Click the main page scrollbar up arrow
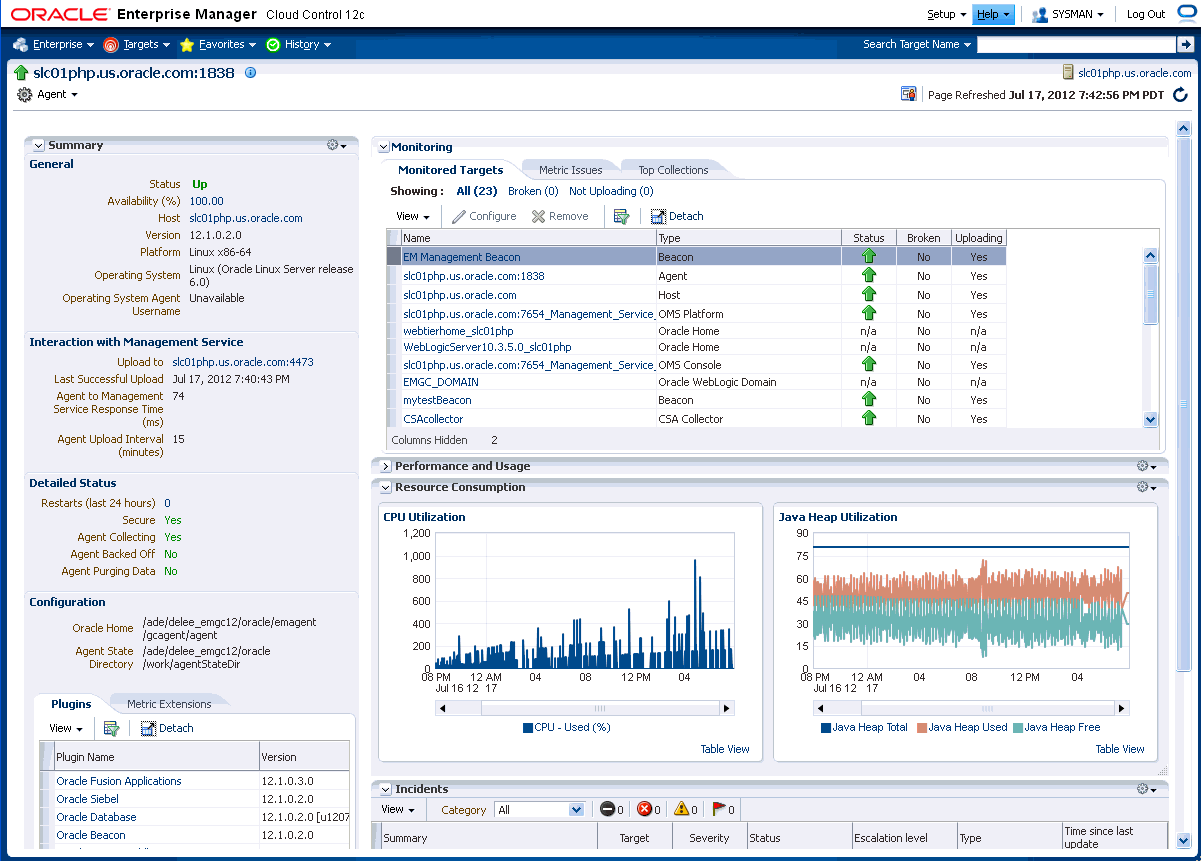Image resolution: width=1201 pixels, height=861 pixels. [x=1184, y=128]
